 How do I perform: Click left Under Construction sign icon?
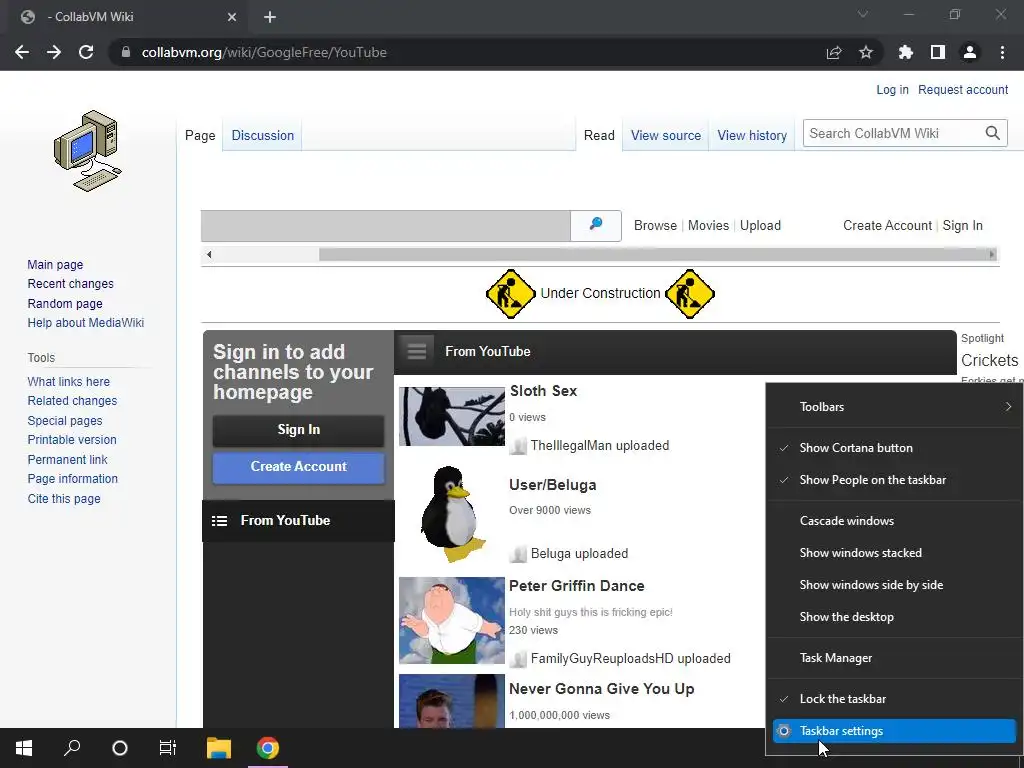coord(511,294)
